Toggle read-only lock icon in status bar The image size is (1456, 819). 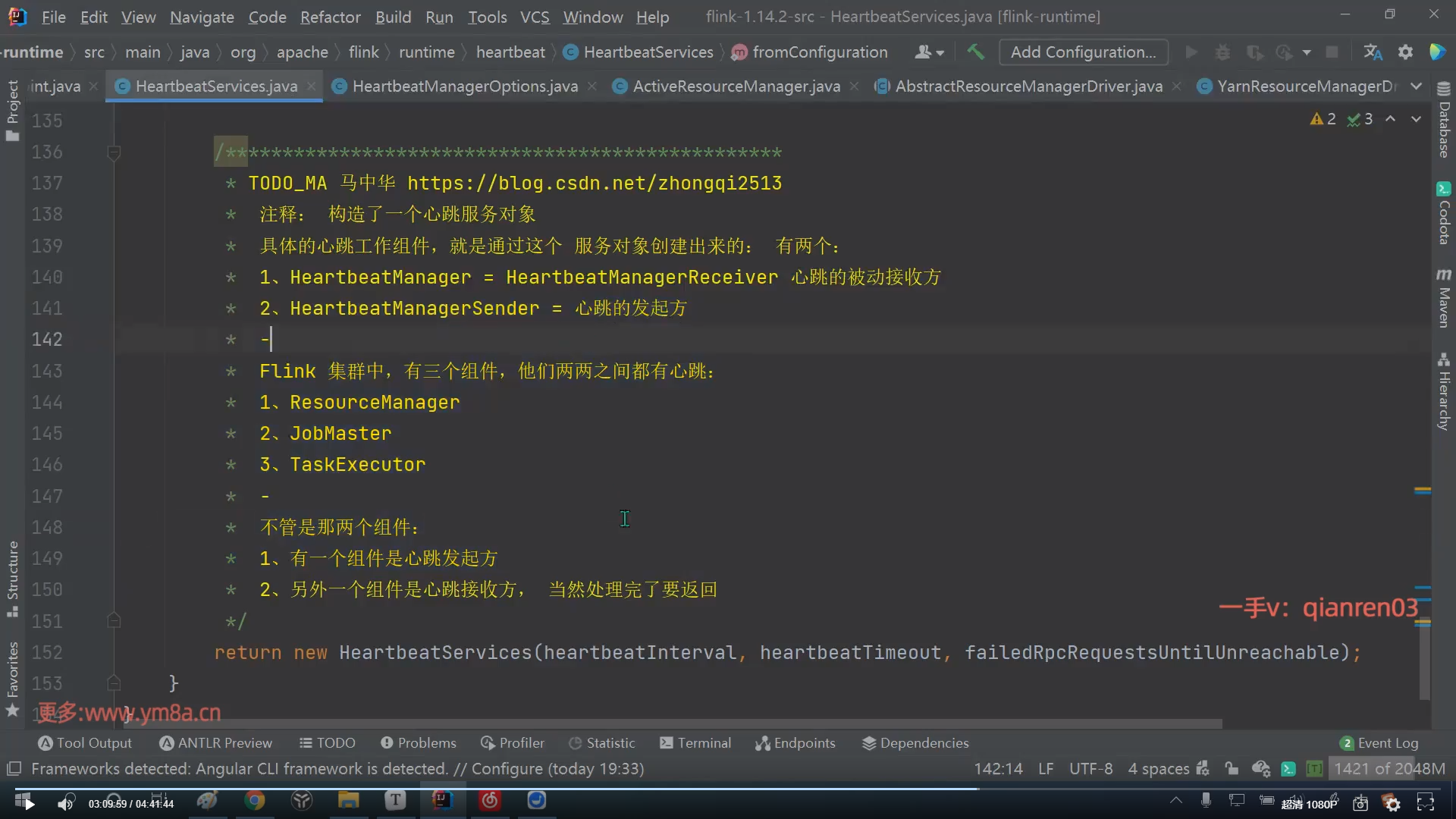click(x=1232, y=768)
